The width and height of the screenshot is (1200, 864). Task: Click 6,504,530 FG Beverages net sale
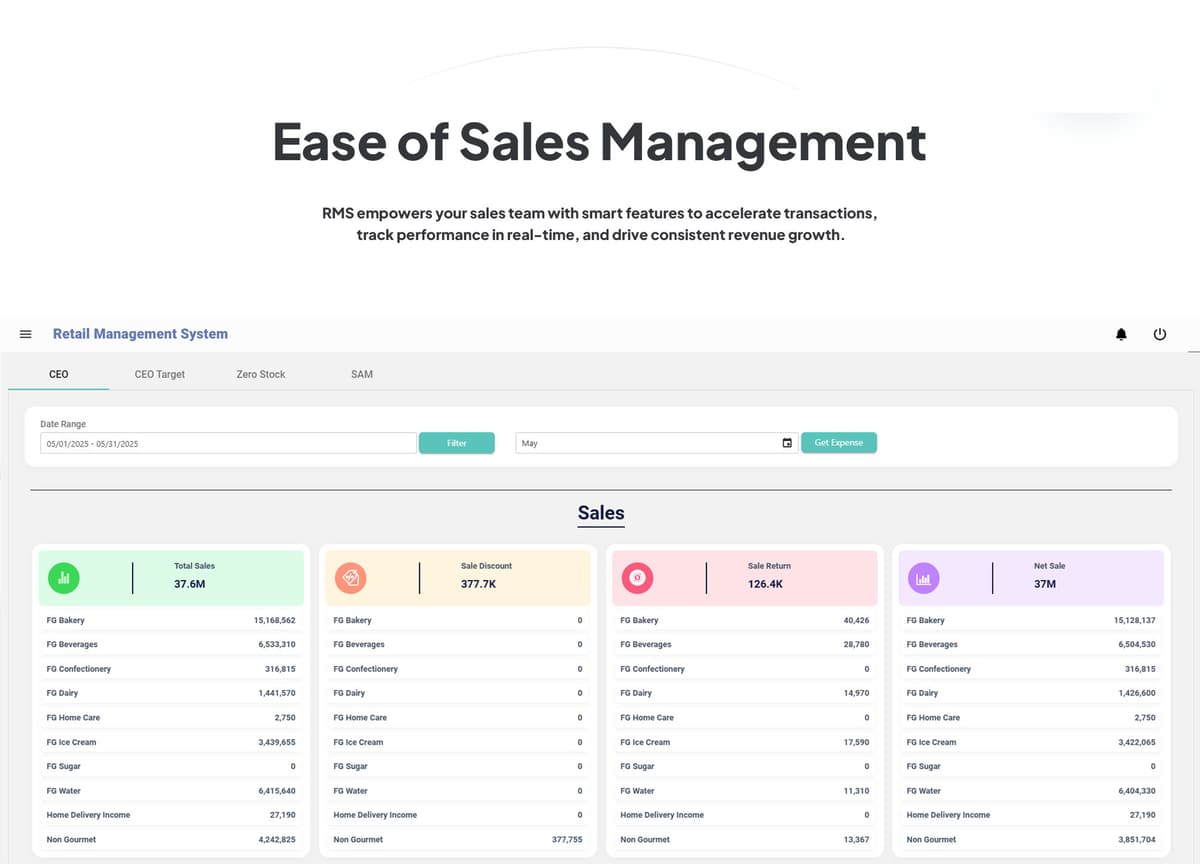[1137, 645]
